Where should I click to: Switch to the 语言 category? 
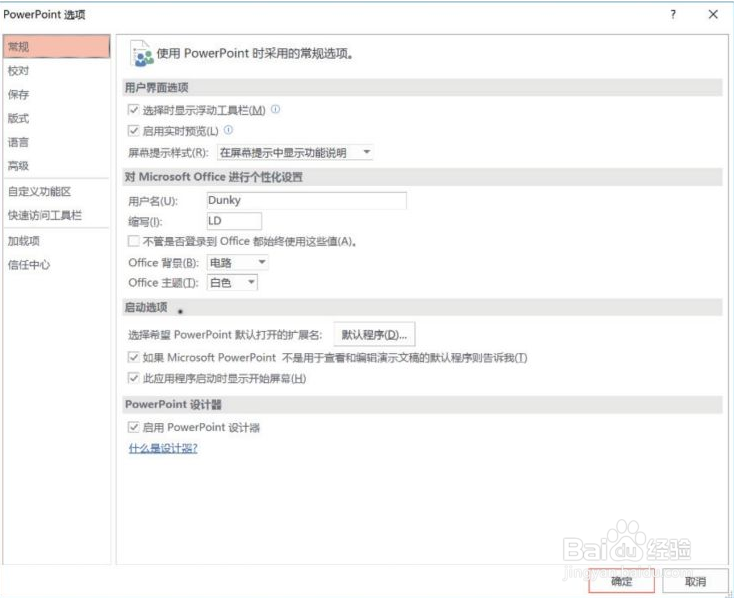[57, 142]
